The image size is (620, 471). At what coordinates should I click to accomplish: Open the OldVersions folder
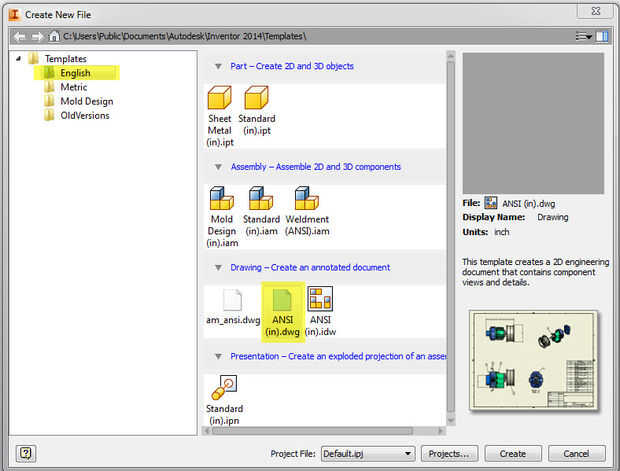pos(85,115)
